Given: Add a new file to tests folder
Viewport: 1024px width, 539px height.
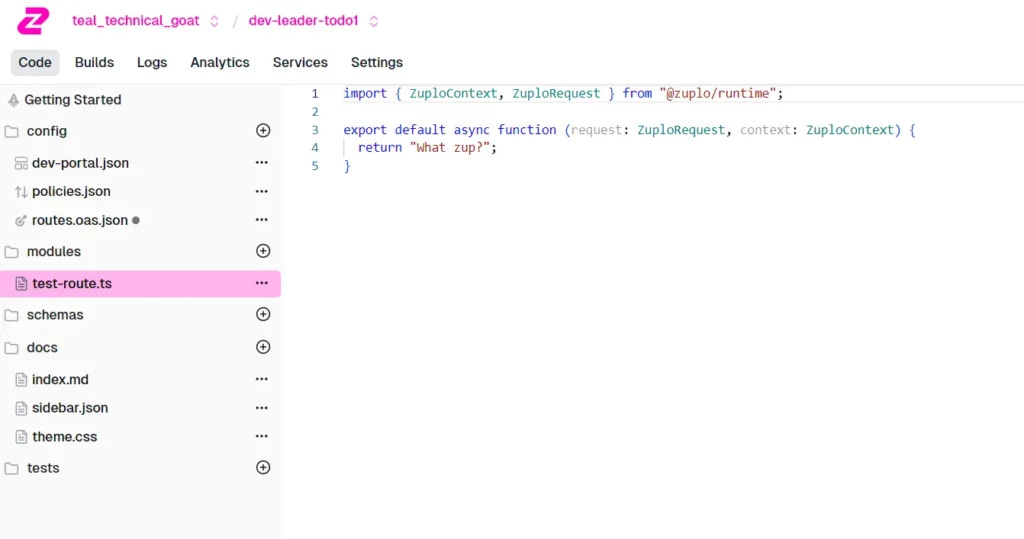Looking at the screenshot, I should [x=263, y=467].
